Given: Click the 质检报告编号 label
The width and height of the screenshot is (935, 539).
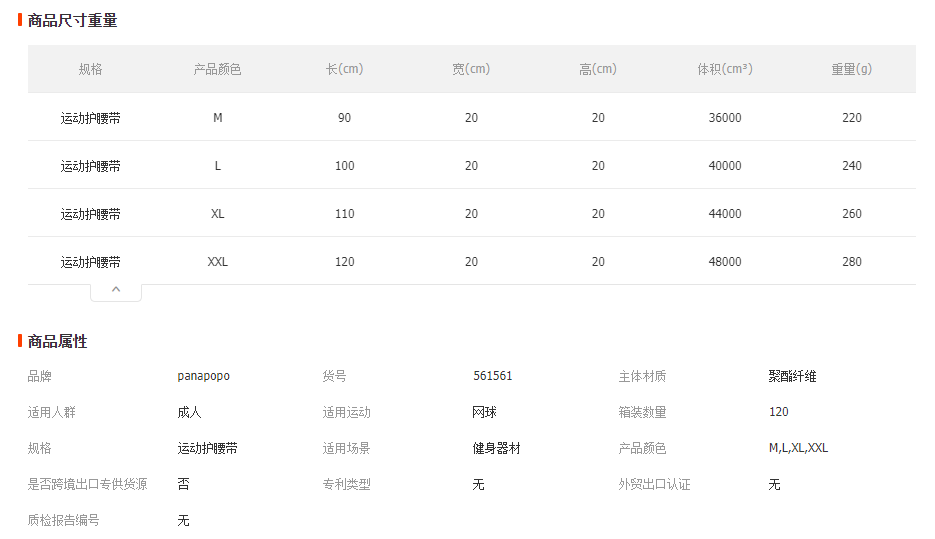Looking at the screenshot, I should pos(63,520).
